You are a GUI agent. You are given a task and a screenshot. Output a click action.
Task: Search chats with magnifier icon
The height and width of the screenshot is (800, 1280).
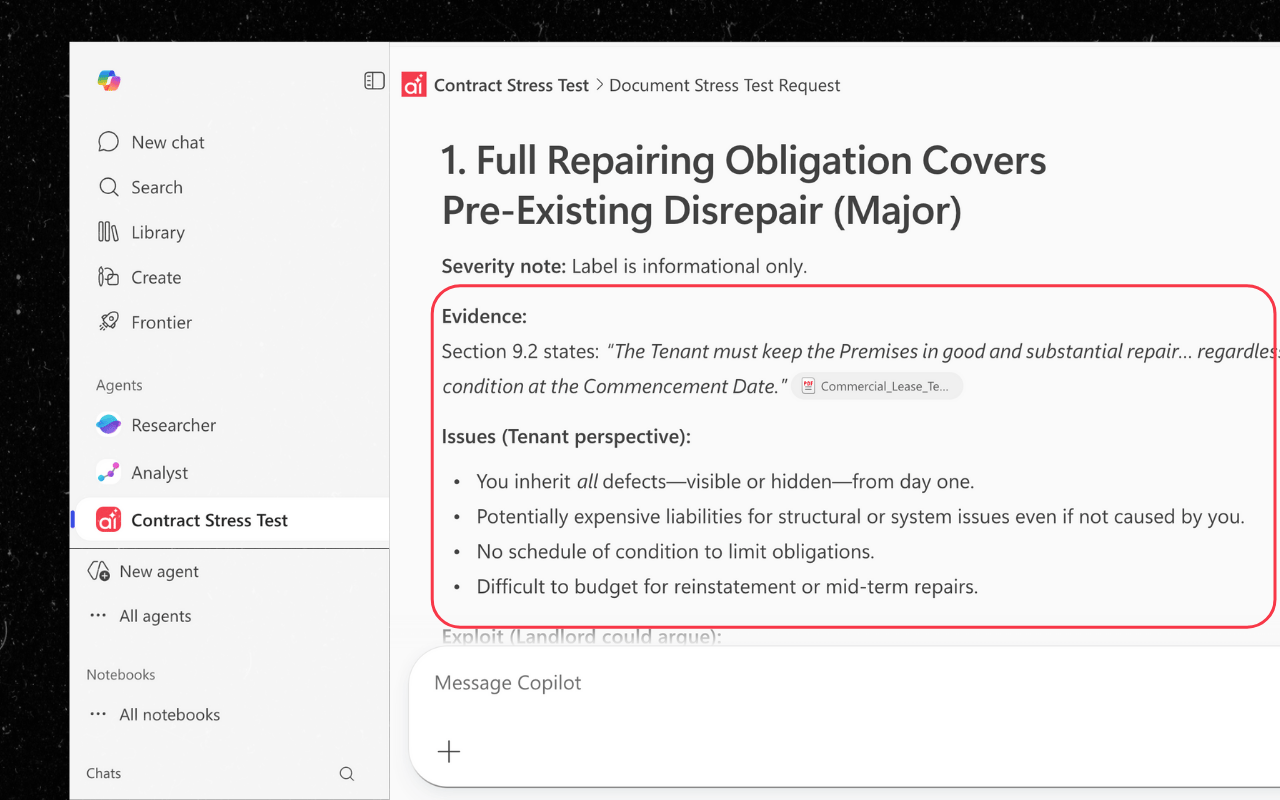click(347, 773)
